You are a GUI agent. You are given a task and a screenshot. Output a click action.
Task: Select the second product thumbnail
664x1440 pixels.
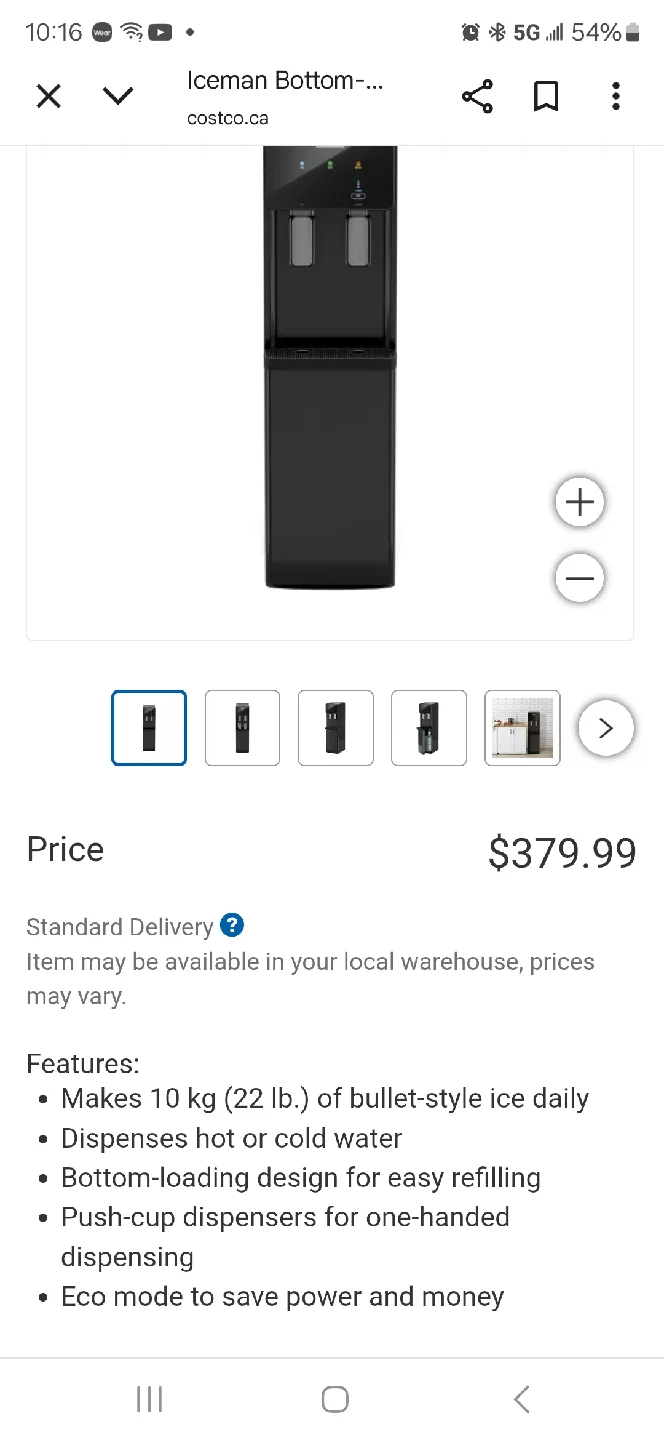[x=242, y=728]
